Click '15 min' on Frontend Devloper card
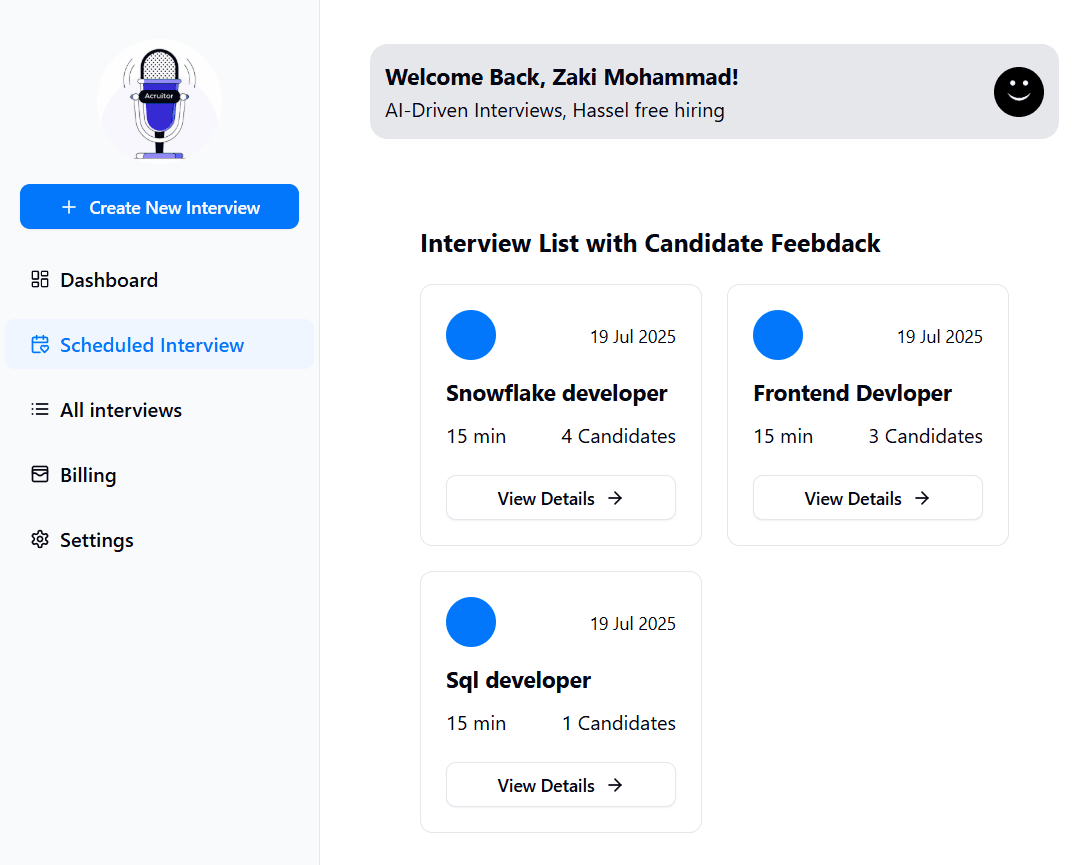The width and height of the screenshot is (1079, 865). [783, 436]
